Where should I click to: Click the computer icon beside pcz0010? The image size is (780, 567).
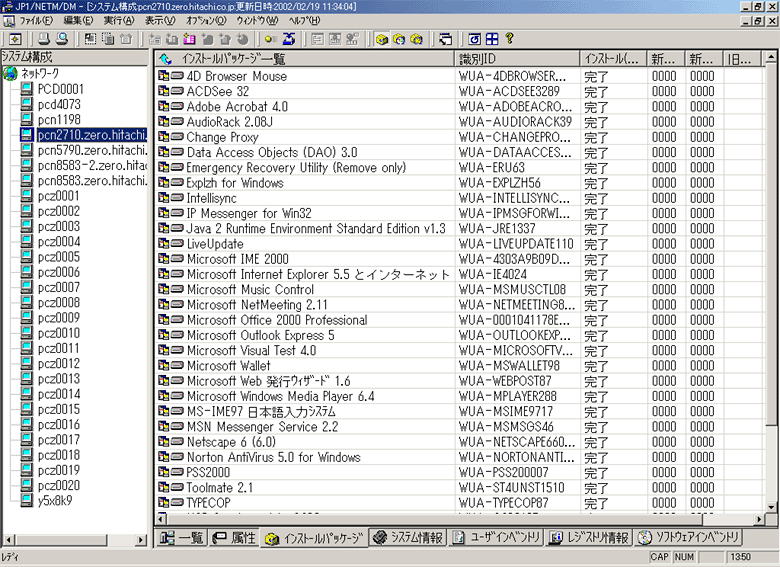click(x=27, y=333)
